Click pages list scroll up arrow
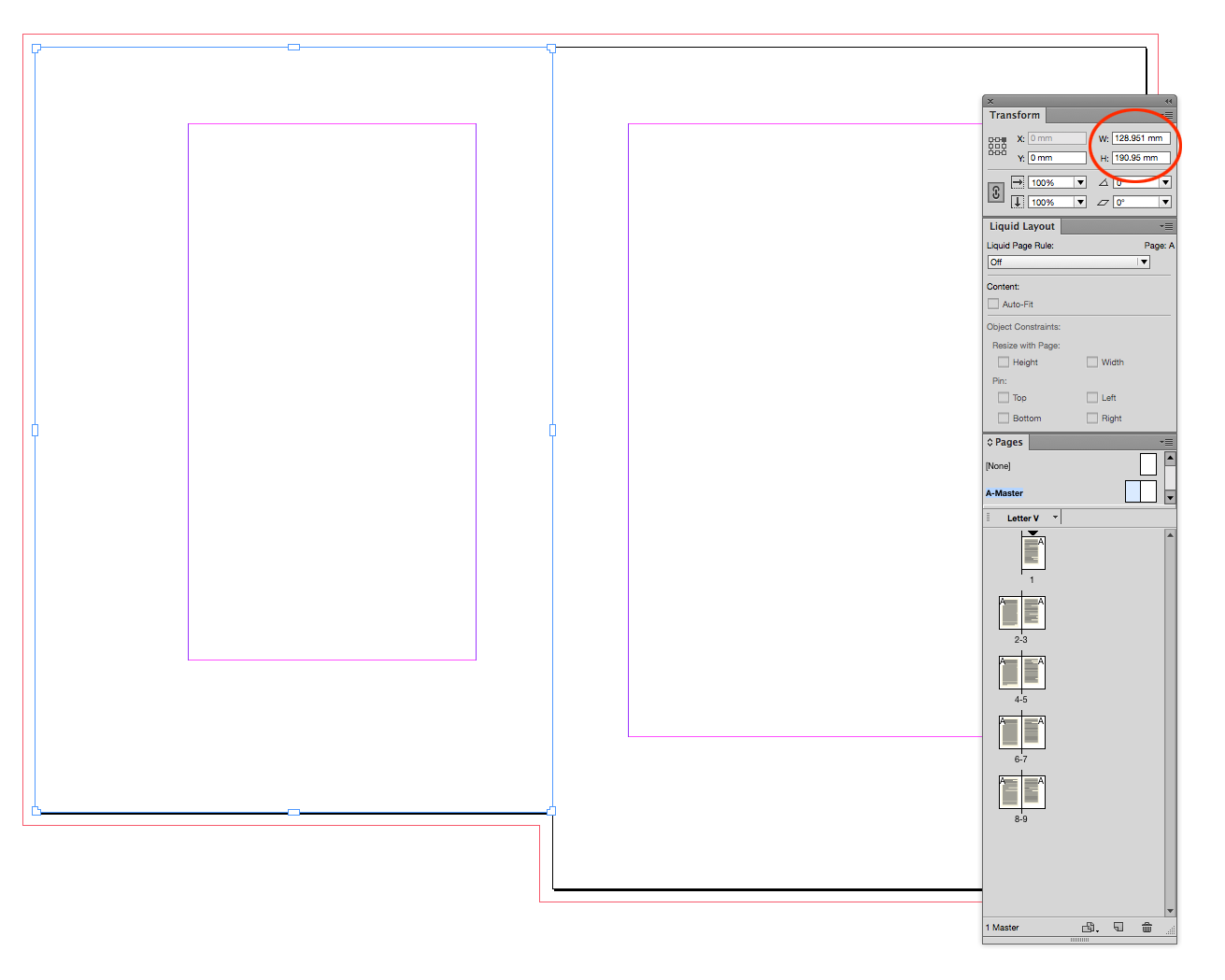1225x980 pixels. tap(1170, 534)
